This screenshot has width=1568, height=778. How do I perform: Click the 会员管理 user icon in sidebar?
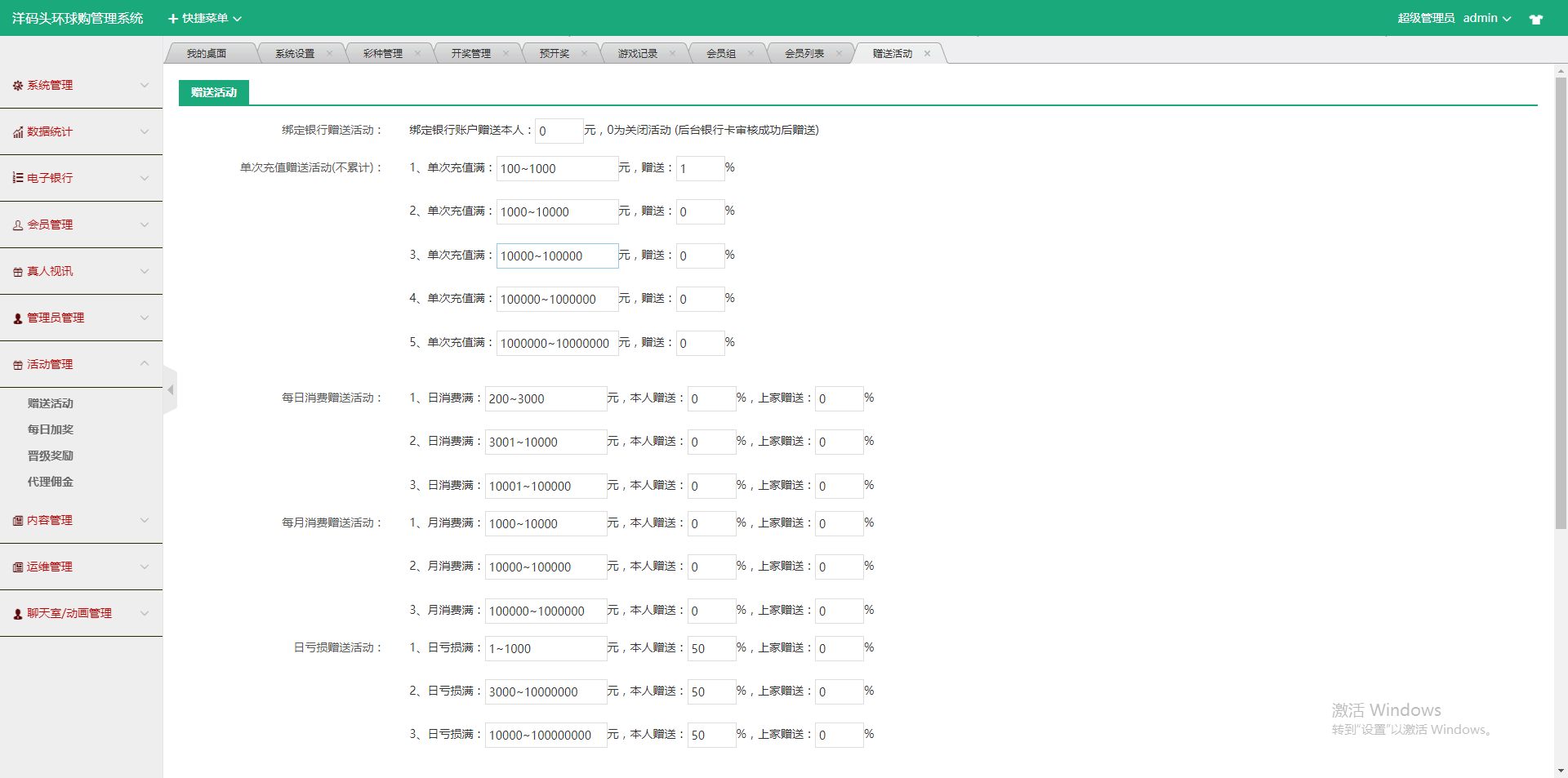coord(18,225)
